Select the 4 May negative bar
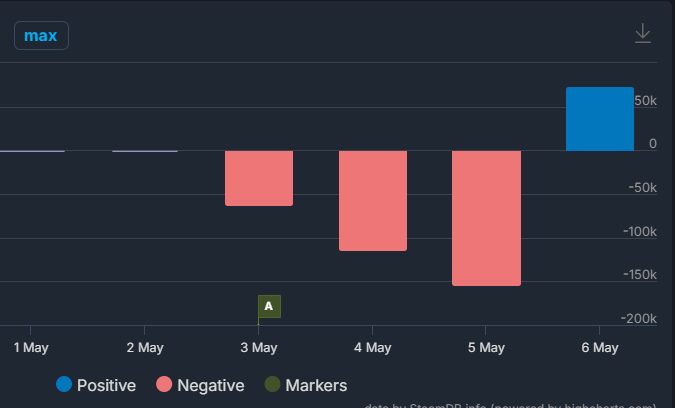This screenshot has width=675, height=408. tap(373, 200)
